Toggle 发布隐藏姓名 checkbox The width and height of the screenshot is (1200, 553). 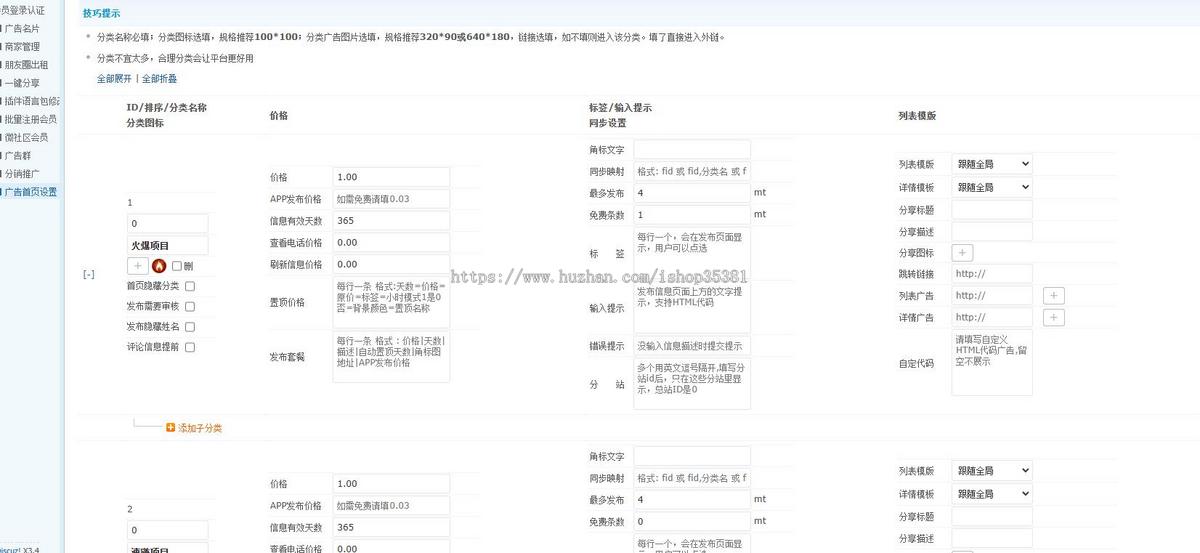click(190, 327)
